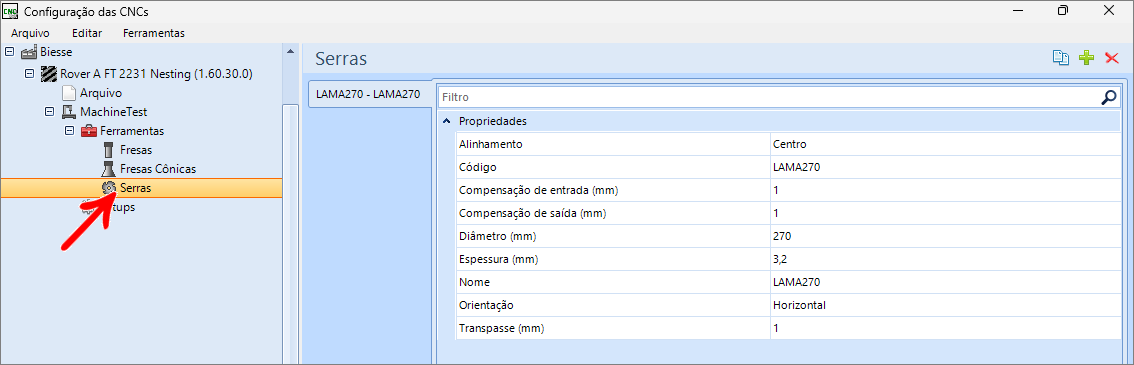
Task: Click the Compensação de entrada (mm) label
Action: click(540, 190)
